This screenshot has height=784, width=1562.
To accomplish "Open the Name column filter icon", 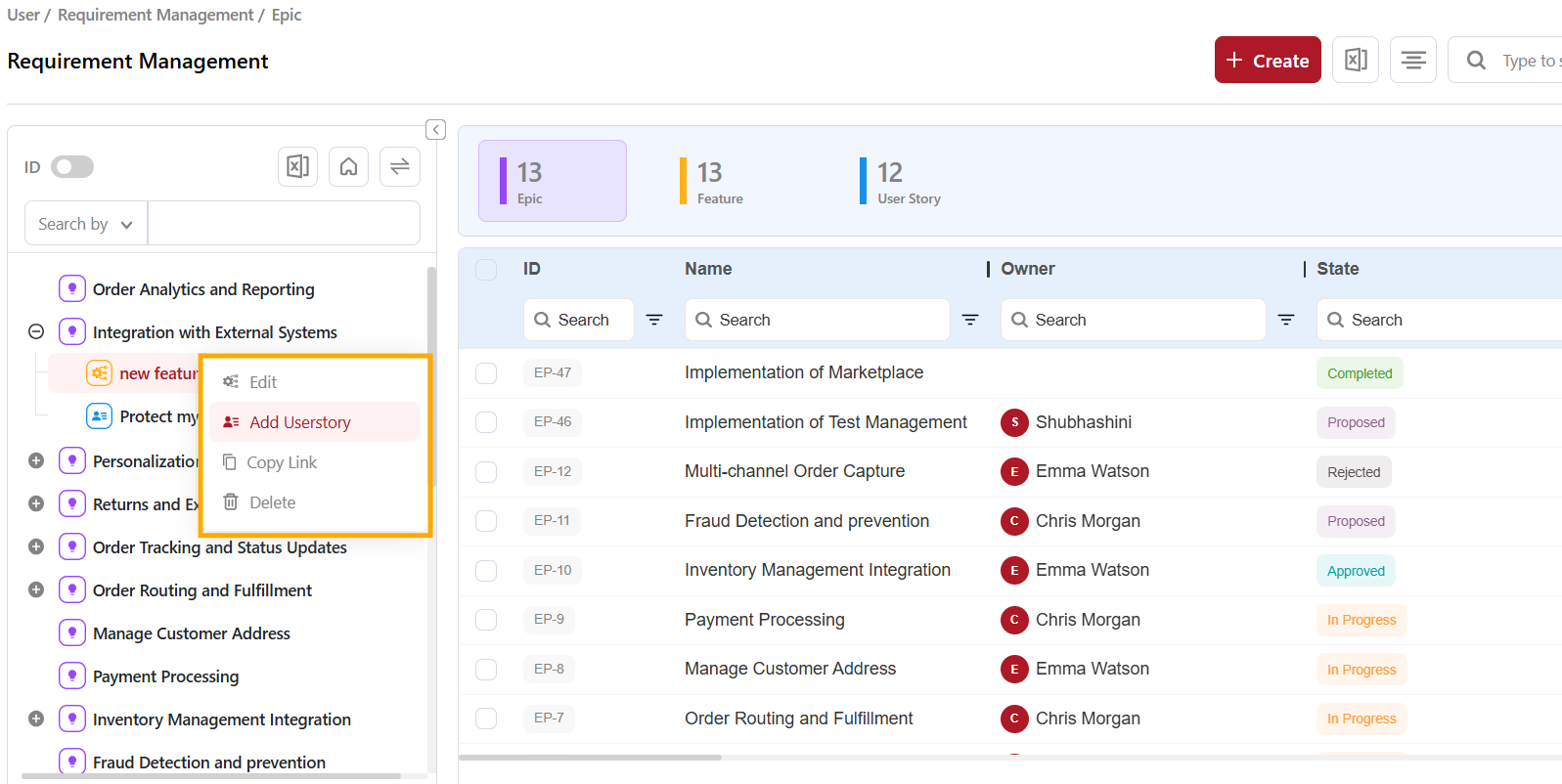I will click(969, 320).
